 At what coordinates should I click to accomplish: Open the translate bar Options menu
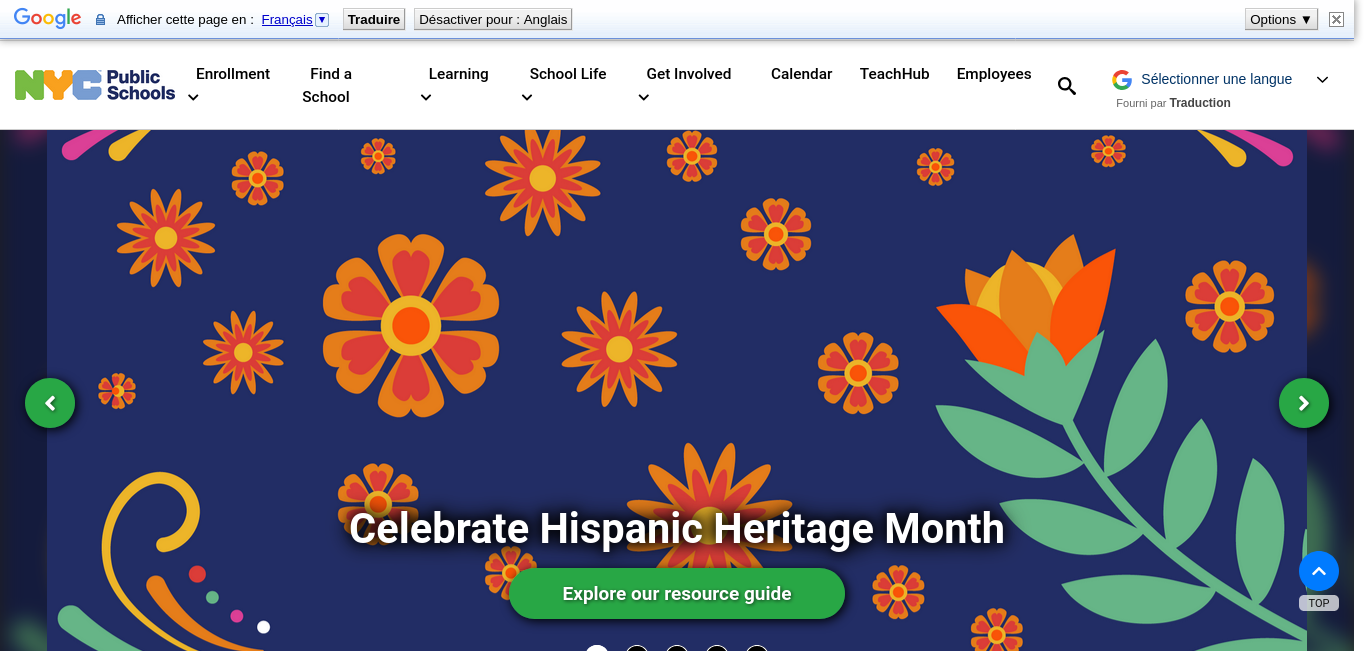1281,19
